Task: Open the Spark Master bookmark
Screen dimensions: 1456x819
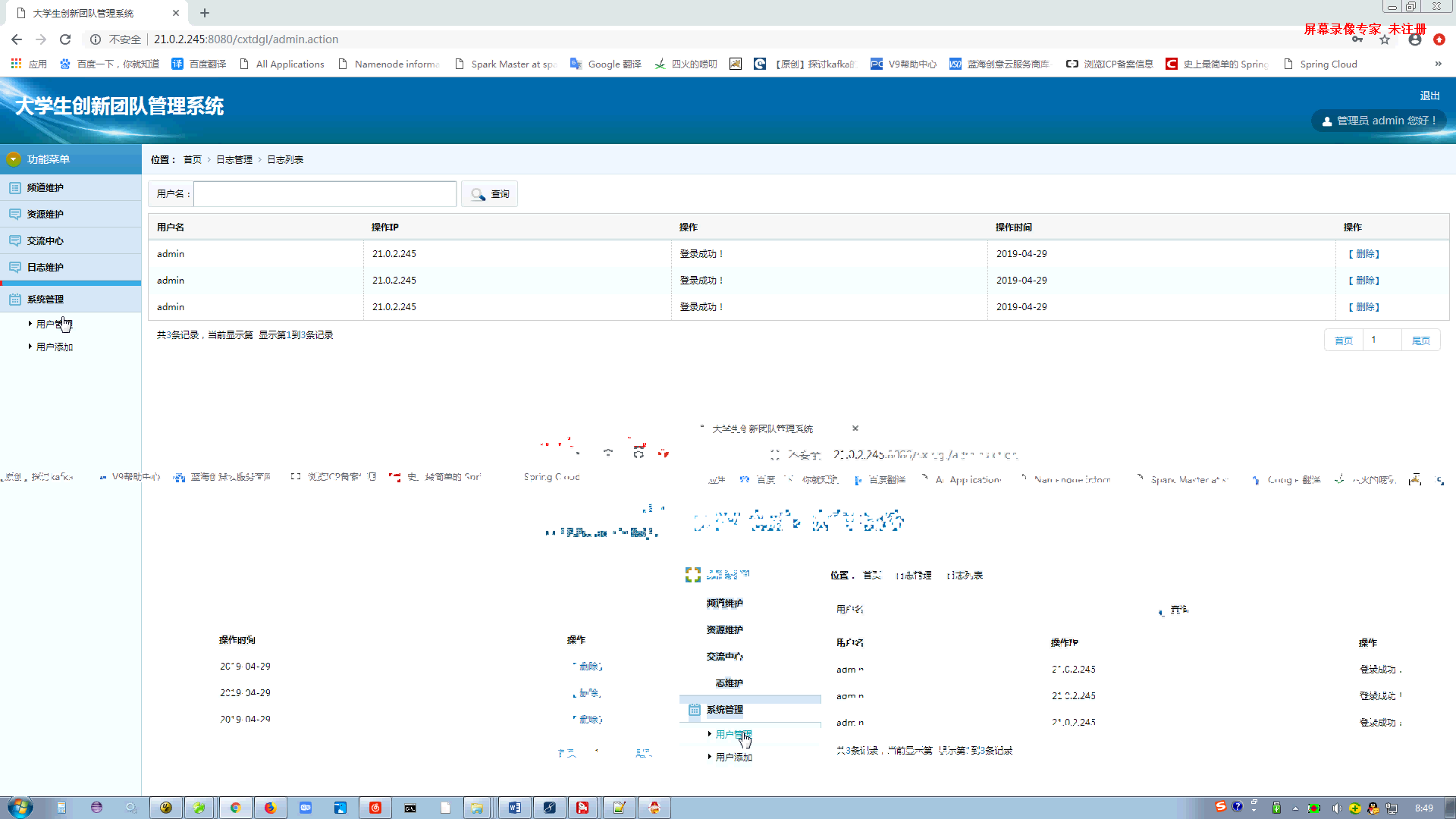Action: 505,64
